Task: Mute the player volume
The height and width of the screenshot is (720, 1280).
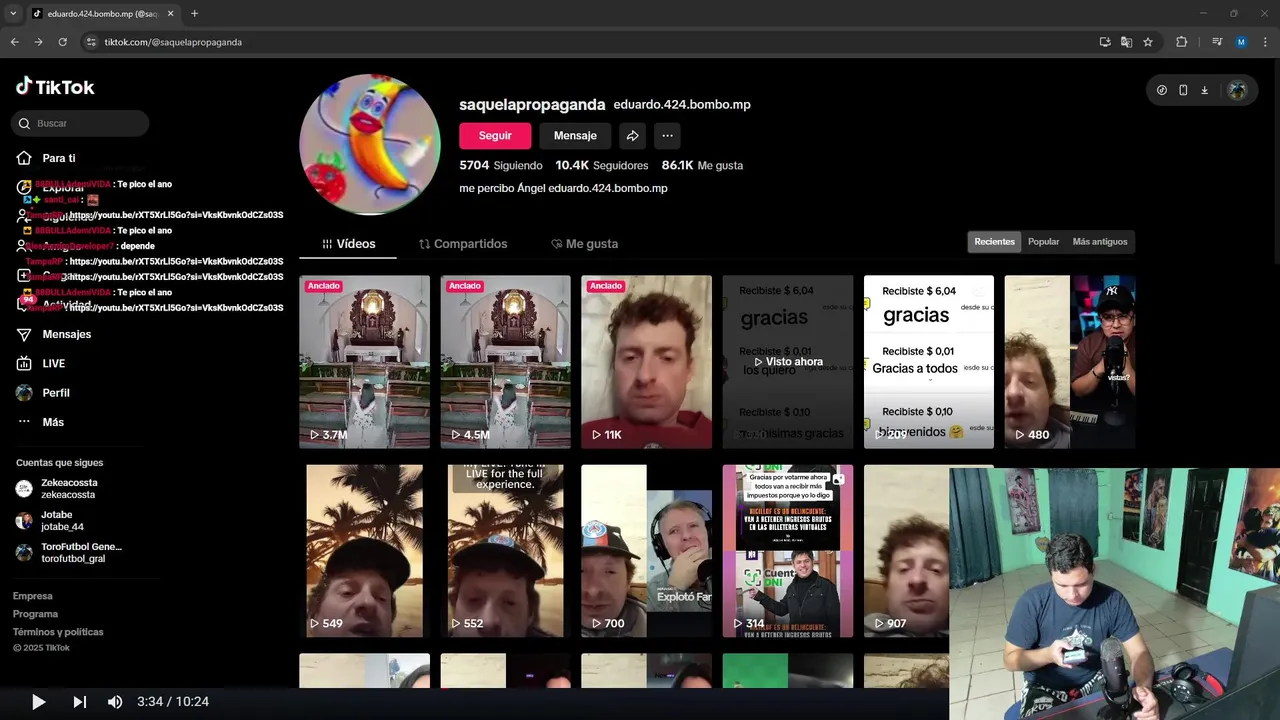Action: click(115, 702)
